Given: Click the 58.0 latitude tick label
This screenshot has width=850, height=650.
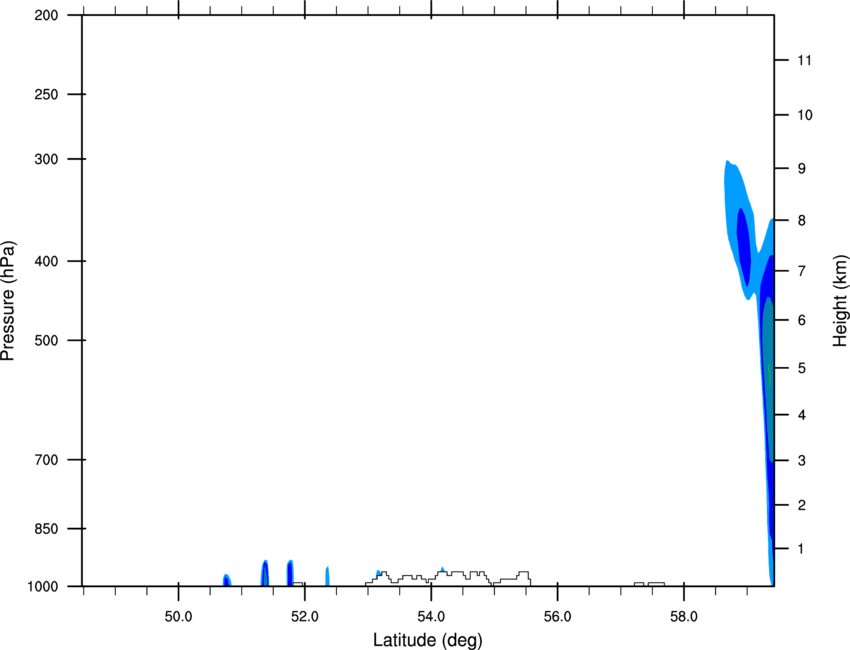Looking at the screenshot, I should click(684, 617).
